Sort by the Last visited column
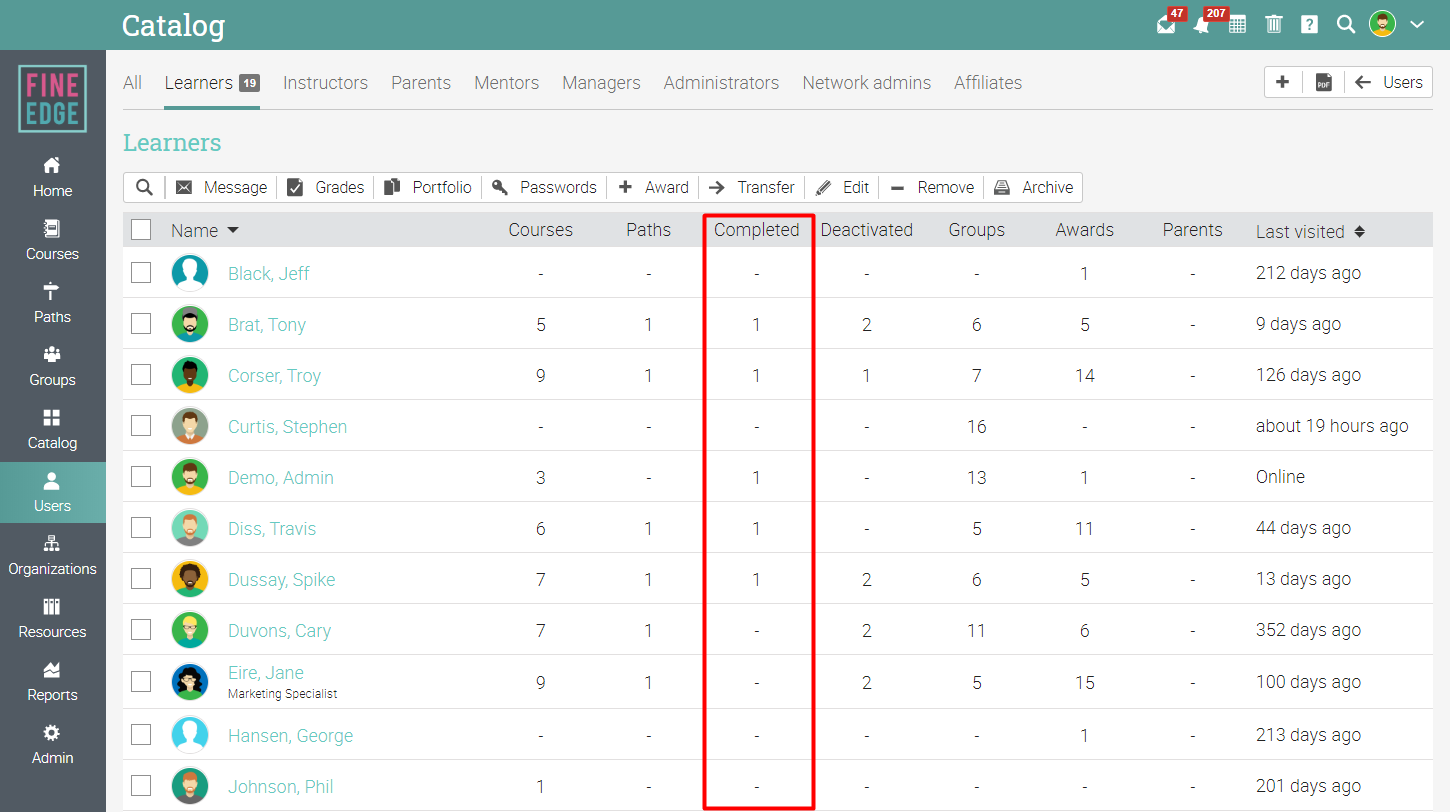The height and width of the screenshot is (812, 1450). [x=1310, y=231]
